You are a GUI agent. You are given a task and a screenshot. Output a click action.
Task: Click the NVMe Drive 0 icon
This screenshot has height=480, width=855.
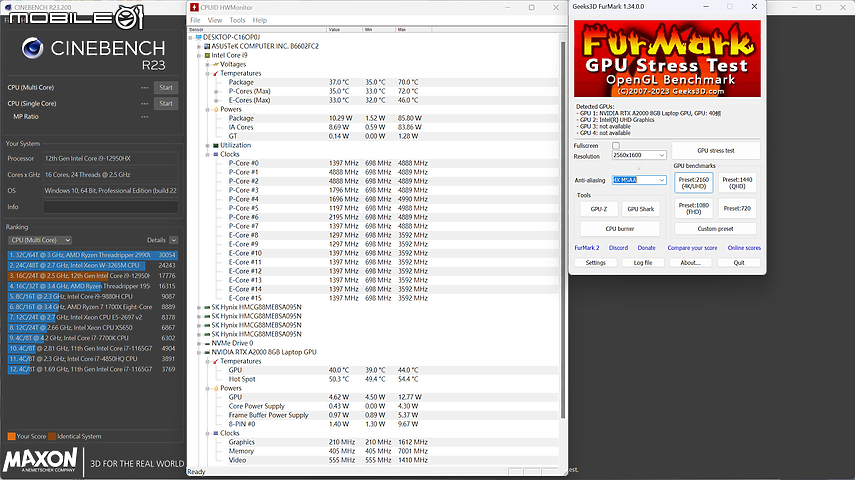click(x=207, y=343)
